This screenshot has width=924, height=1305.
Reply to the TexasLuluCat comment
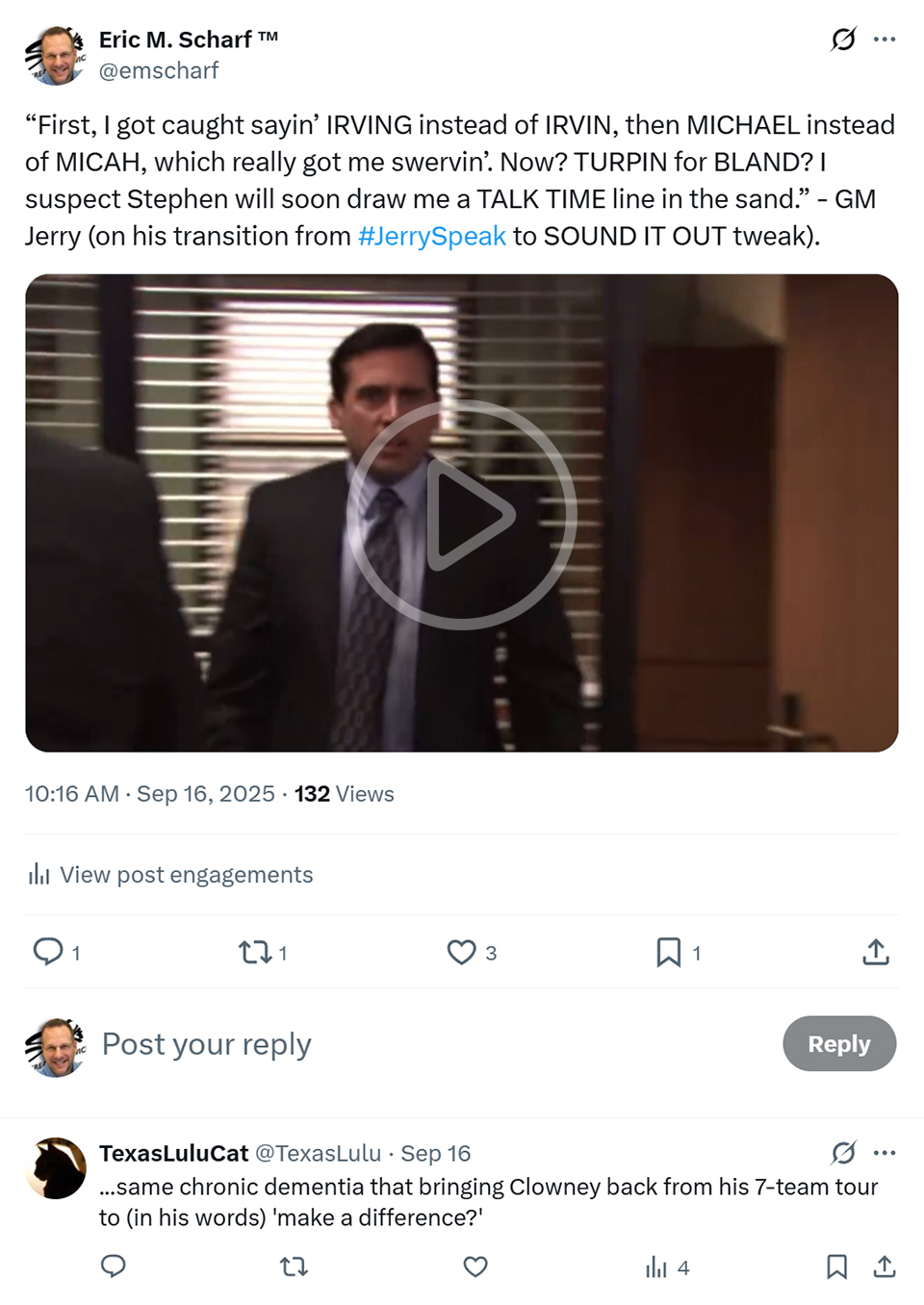point(114,1267)
